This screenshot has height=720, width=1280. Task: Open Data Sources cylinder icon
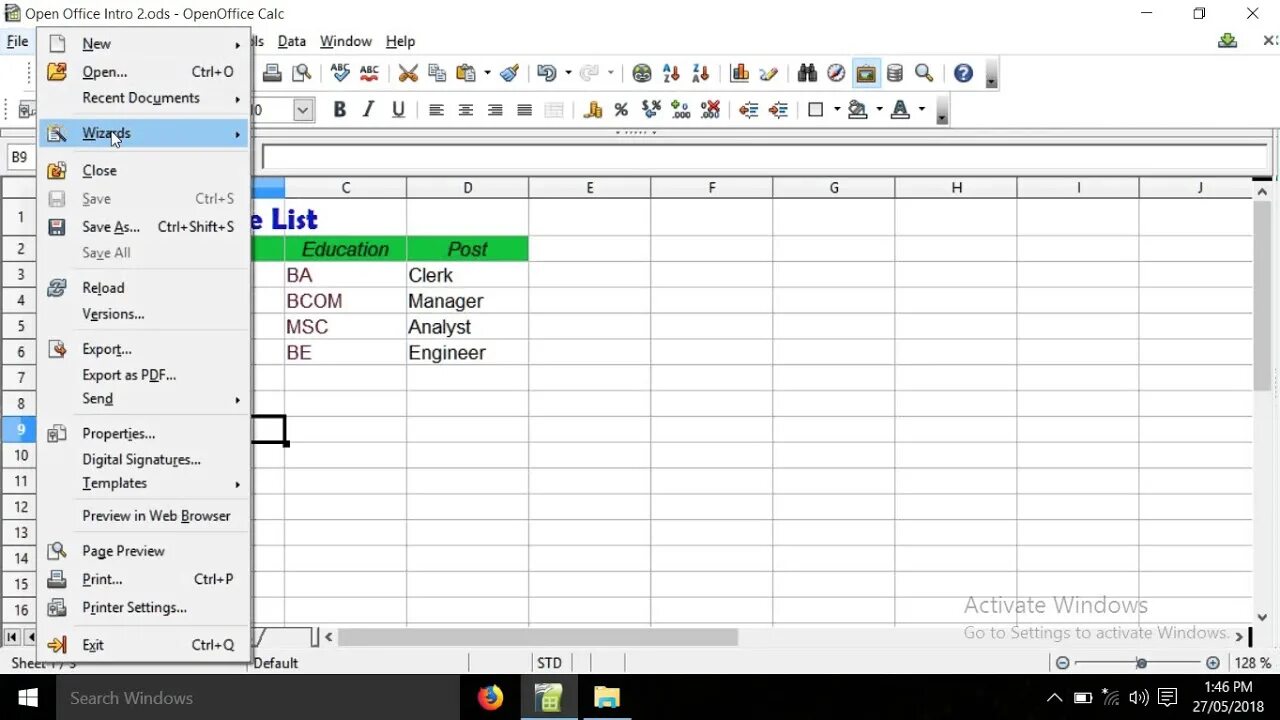(895, 73)
